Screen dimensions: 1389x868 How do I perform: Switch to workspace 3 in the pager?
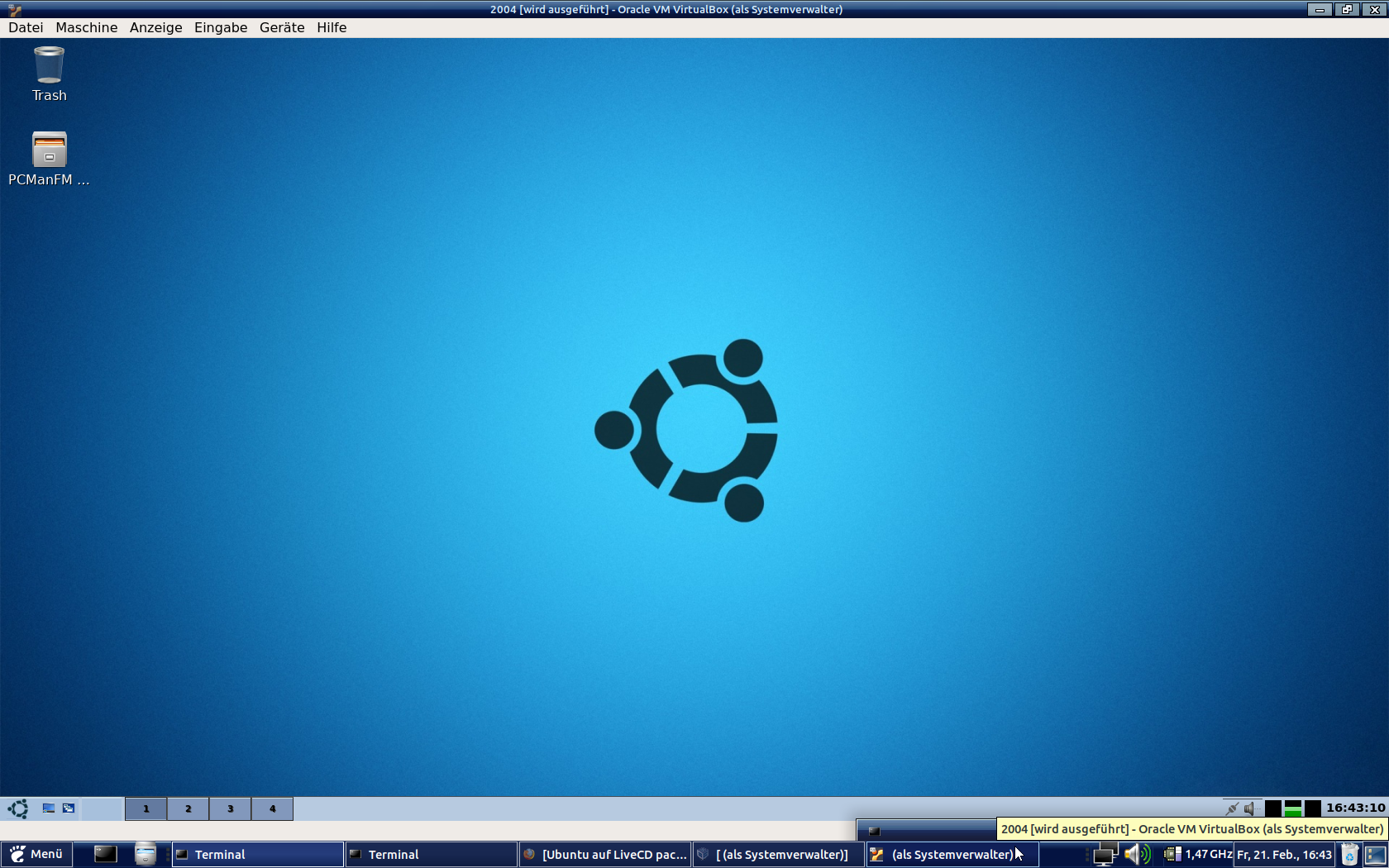click(x=230, y=808)
